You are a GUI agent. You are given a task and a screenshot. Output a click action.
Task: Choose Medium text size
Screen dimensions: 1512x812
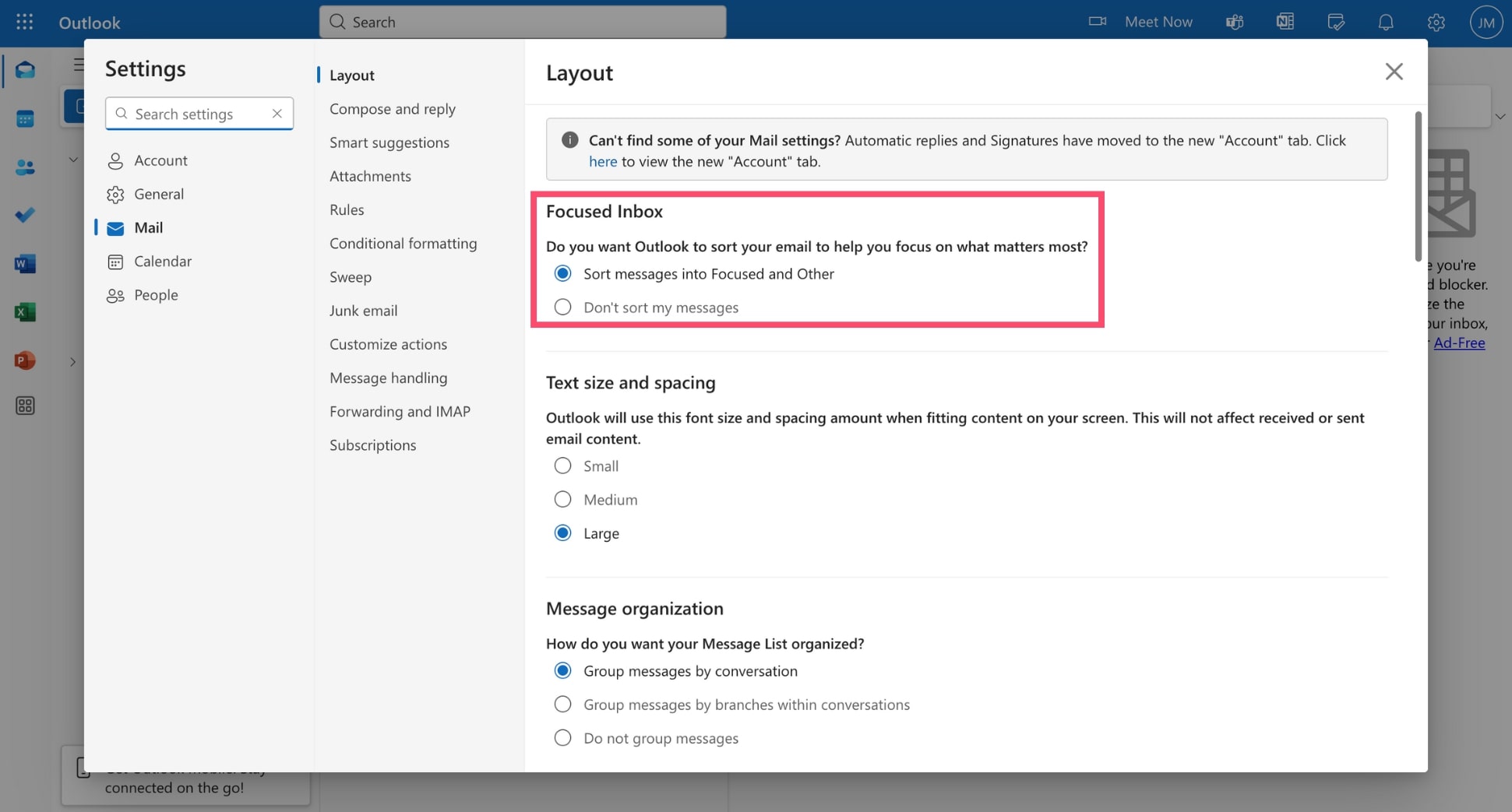click(562, 499)
